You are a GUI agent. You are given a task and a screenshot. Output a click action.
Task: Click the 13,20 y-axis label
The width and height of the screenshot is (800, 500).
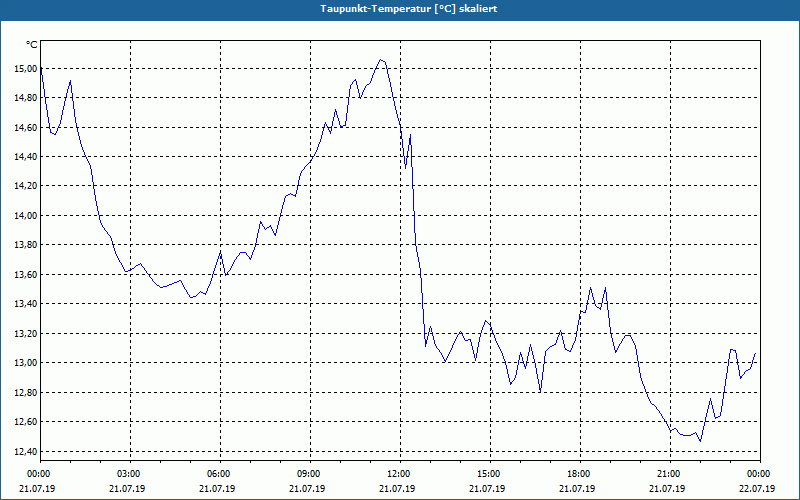(25, 334)
